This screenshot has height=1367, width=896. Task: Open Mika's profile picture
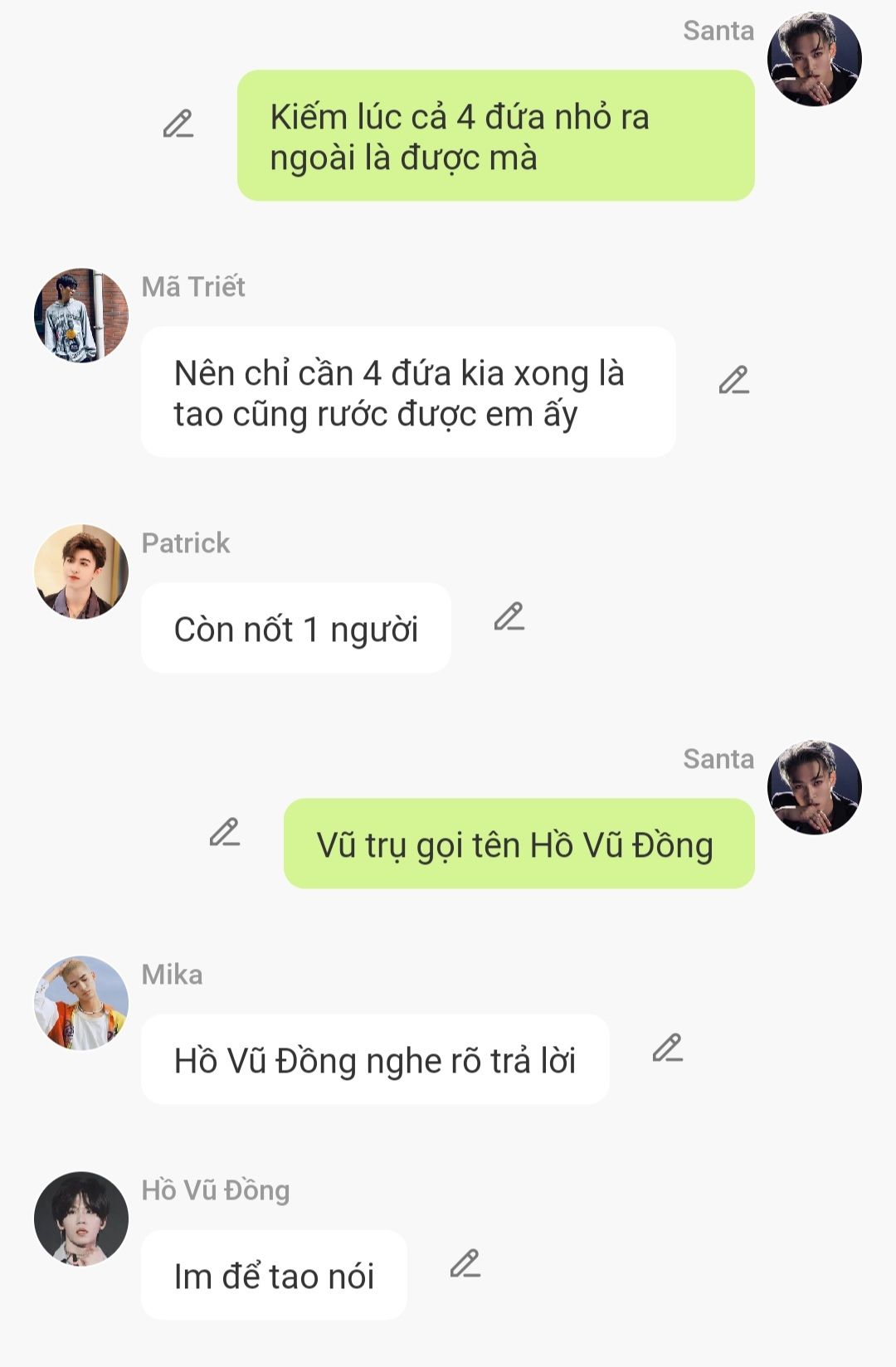tap(81, 1003)
